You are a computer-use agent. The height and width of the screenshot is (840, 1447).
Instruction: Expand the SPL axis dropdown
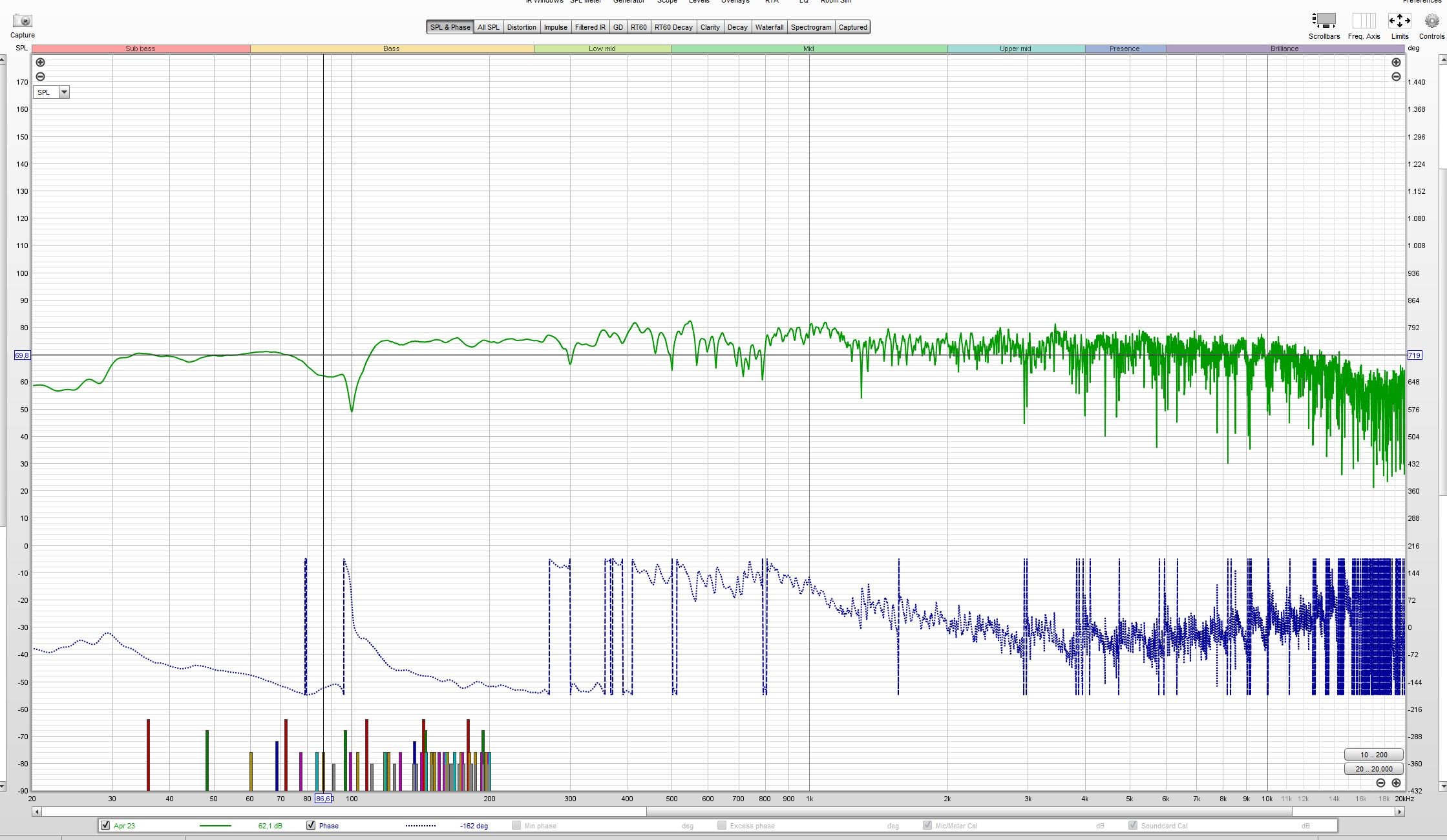click(x=64, y=92)
